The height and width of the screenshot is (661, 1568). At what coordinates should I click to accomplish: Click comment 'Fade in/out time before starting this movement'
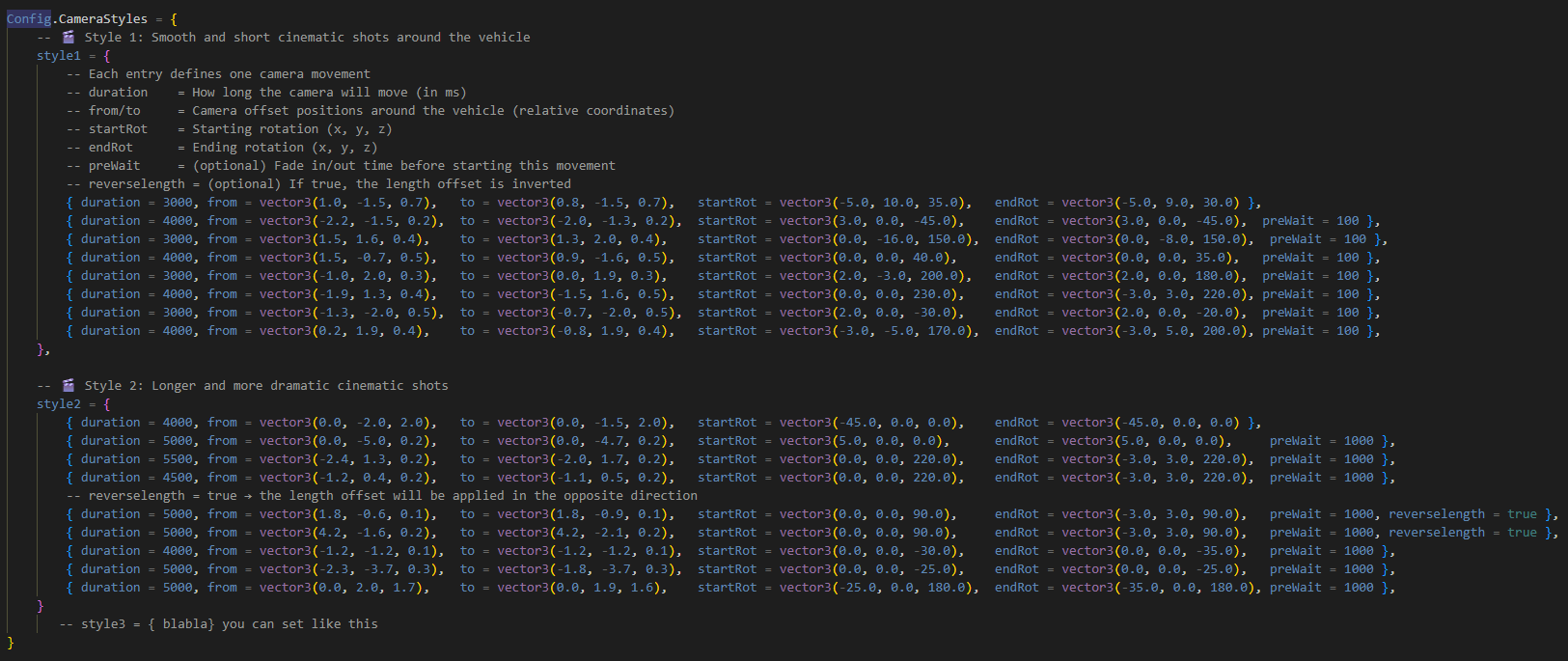(445, 166)
